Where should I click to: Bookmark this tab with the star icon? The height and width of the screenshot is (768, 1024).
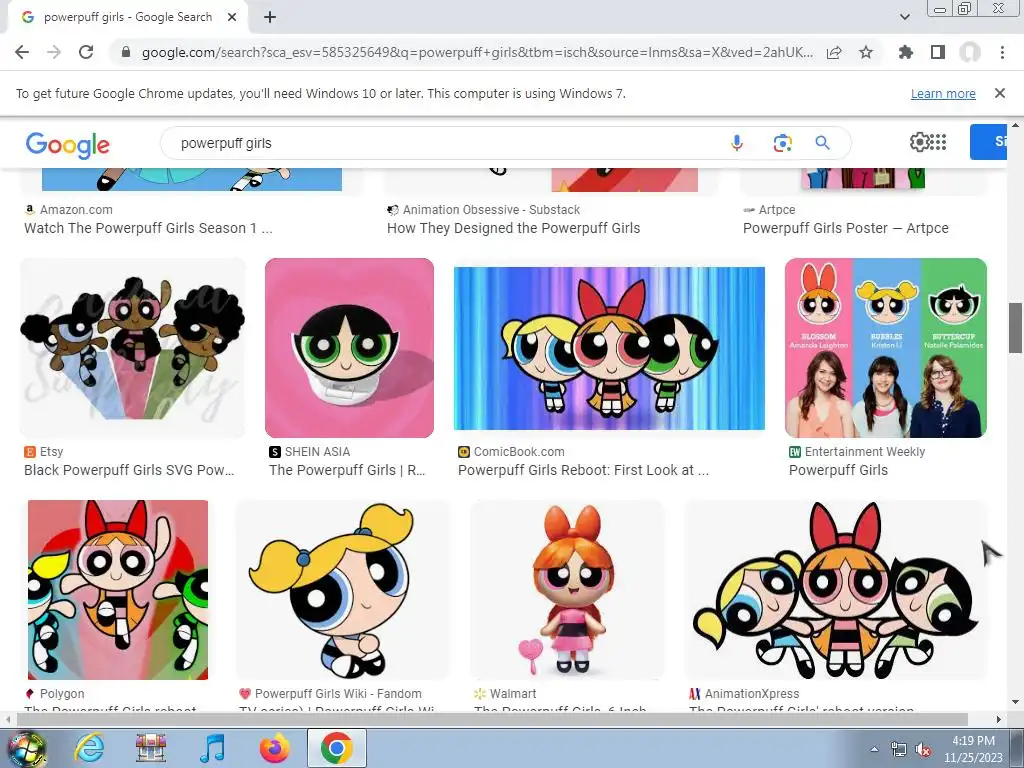click(866, 52)
